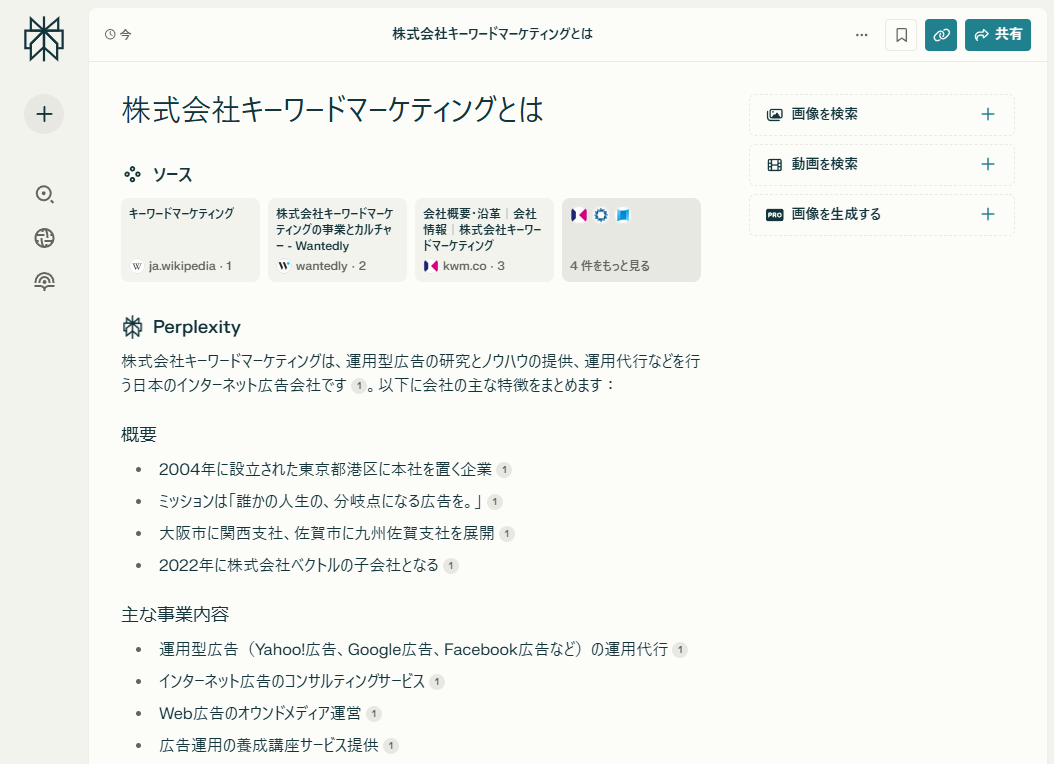Viewport: 1054px width, 764px height.
Task: Start a new thread with the plus button
Action: click(x=44, y=114)
